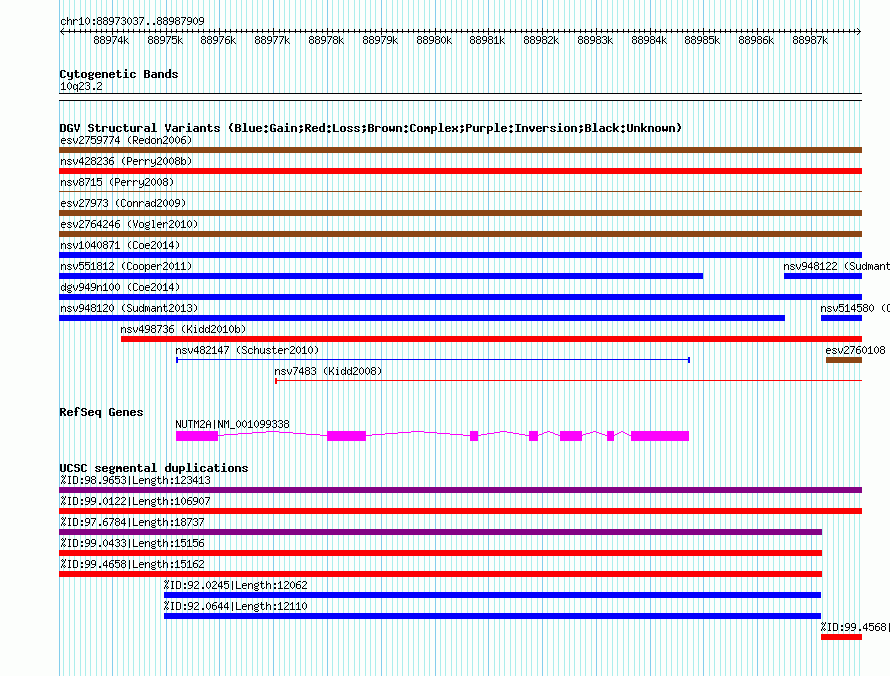Click the 10q23.2 band label
The height and width of the screenshot is (676, 890).
[81, 86]
